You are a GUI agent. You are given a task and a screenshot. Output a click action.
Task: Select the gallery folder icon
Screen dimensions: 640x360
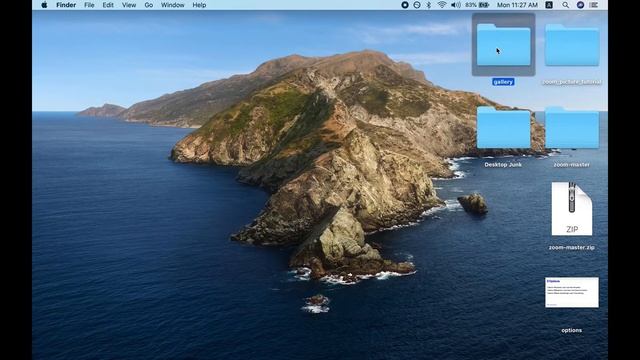503,44
